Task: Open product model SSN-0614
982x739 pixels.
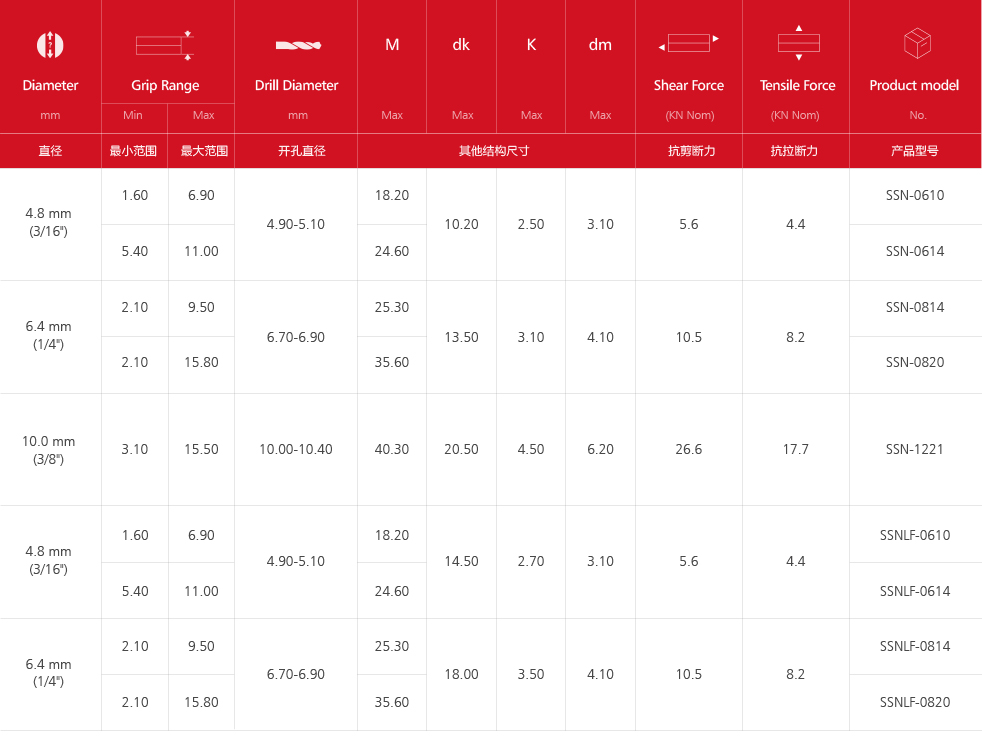Action: tap(914, 252)
